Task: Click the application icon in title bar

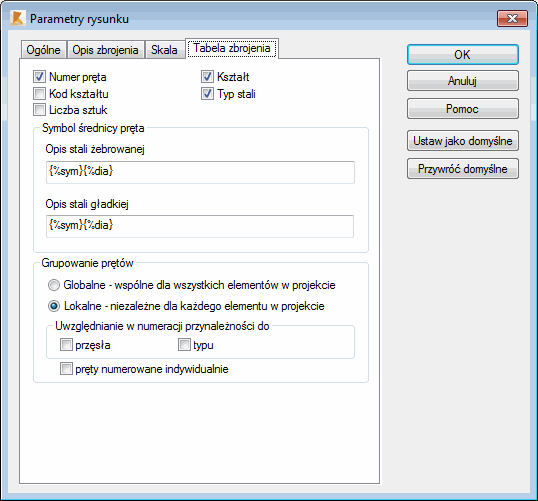Action: tap(17, 18)
